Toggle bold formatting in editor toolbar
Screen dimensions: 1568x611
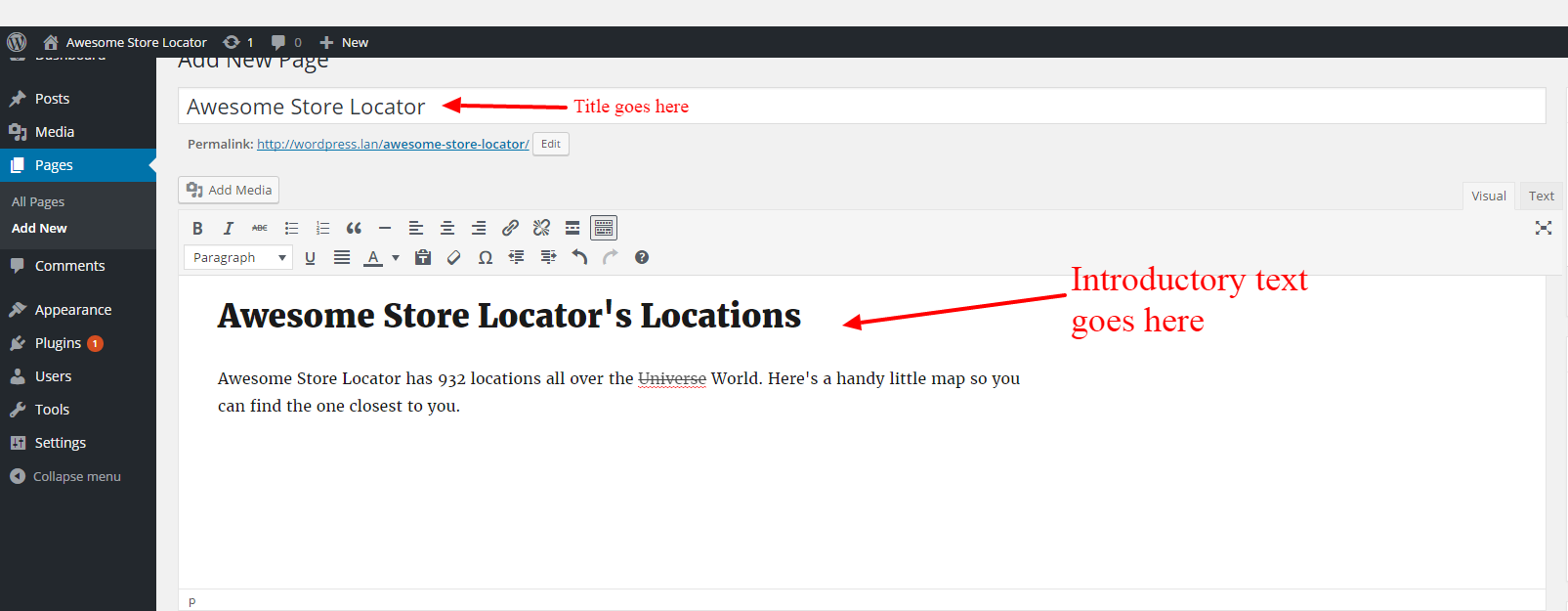[x=197, y=228]
